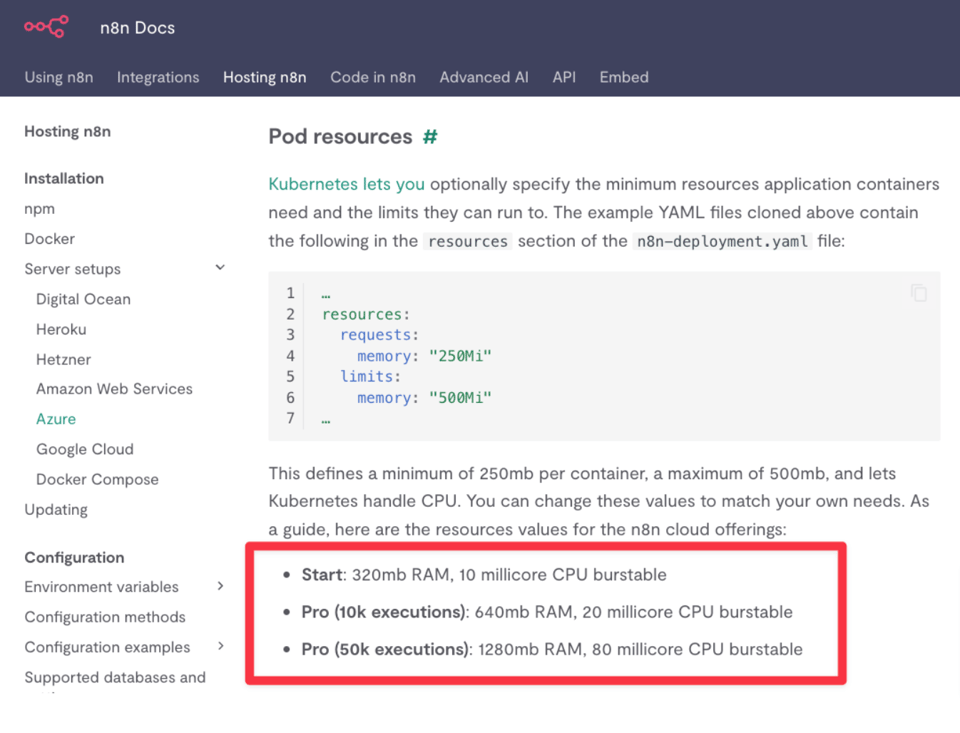Open the Pod resources anchor hash link
The image size is (960, 733).
tap(430, 137)
